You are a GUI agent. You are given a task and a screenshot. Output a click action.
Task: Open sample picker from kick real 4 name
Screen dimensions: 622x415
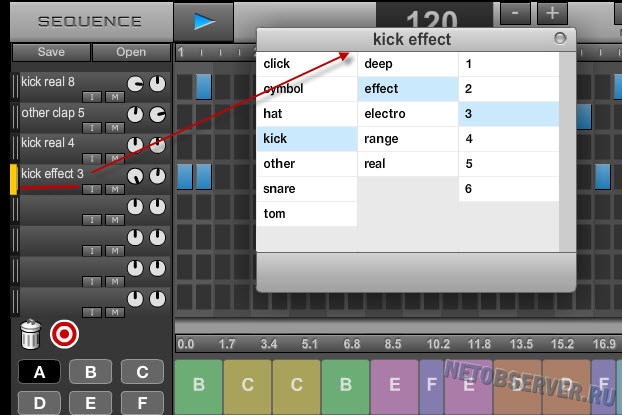point(48,143)
